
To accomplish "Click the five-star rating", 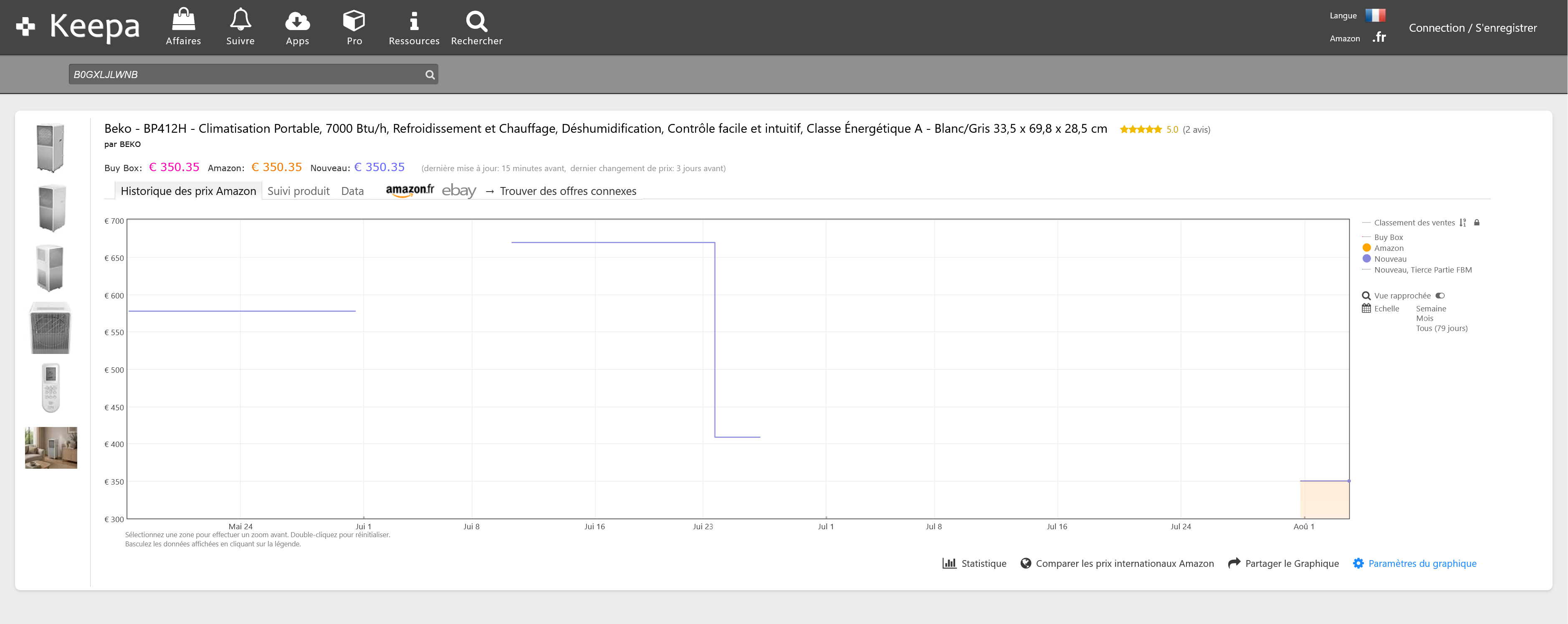I will click(1141, 129).
